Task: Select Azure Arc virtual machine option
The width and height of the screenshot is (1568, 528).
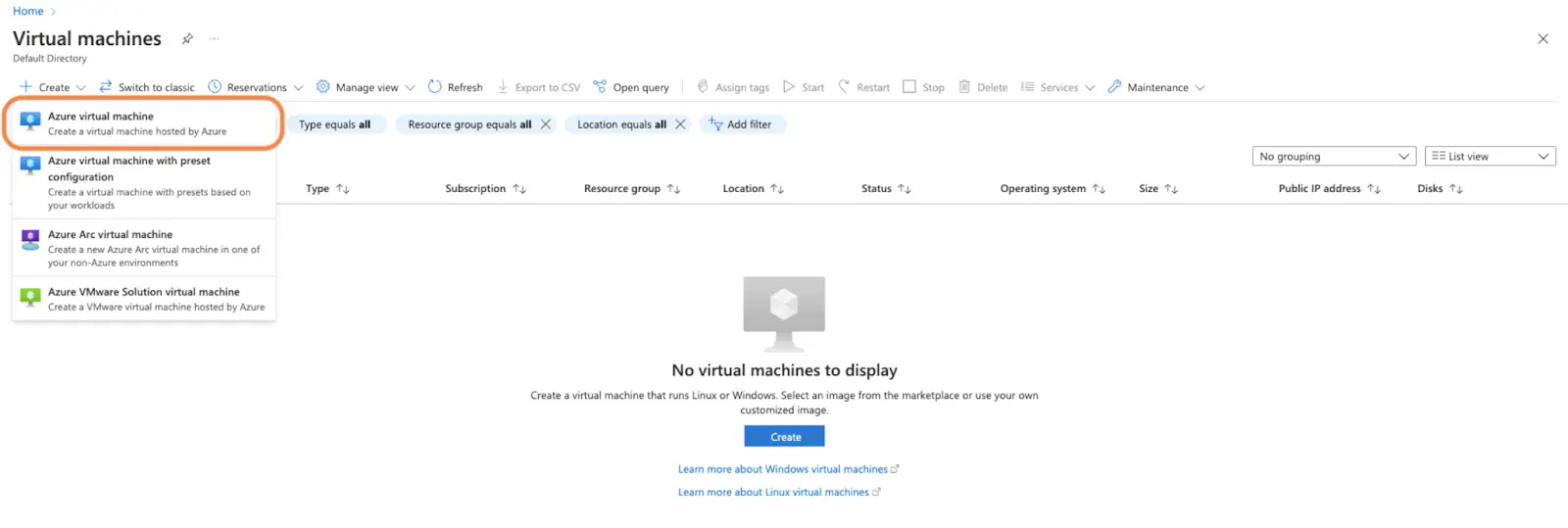Action: tap(144, 249)
